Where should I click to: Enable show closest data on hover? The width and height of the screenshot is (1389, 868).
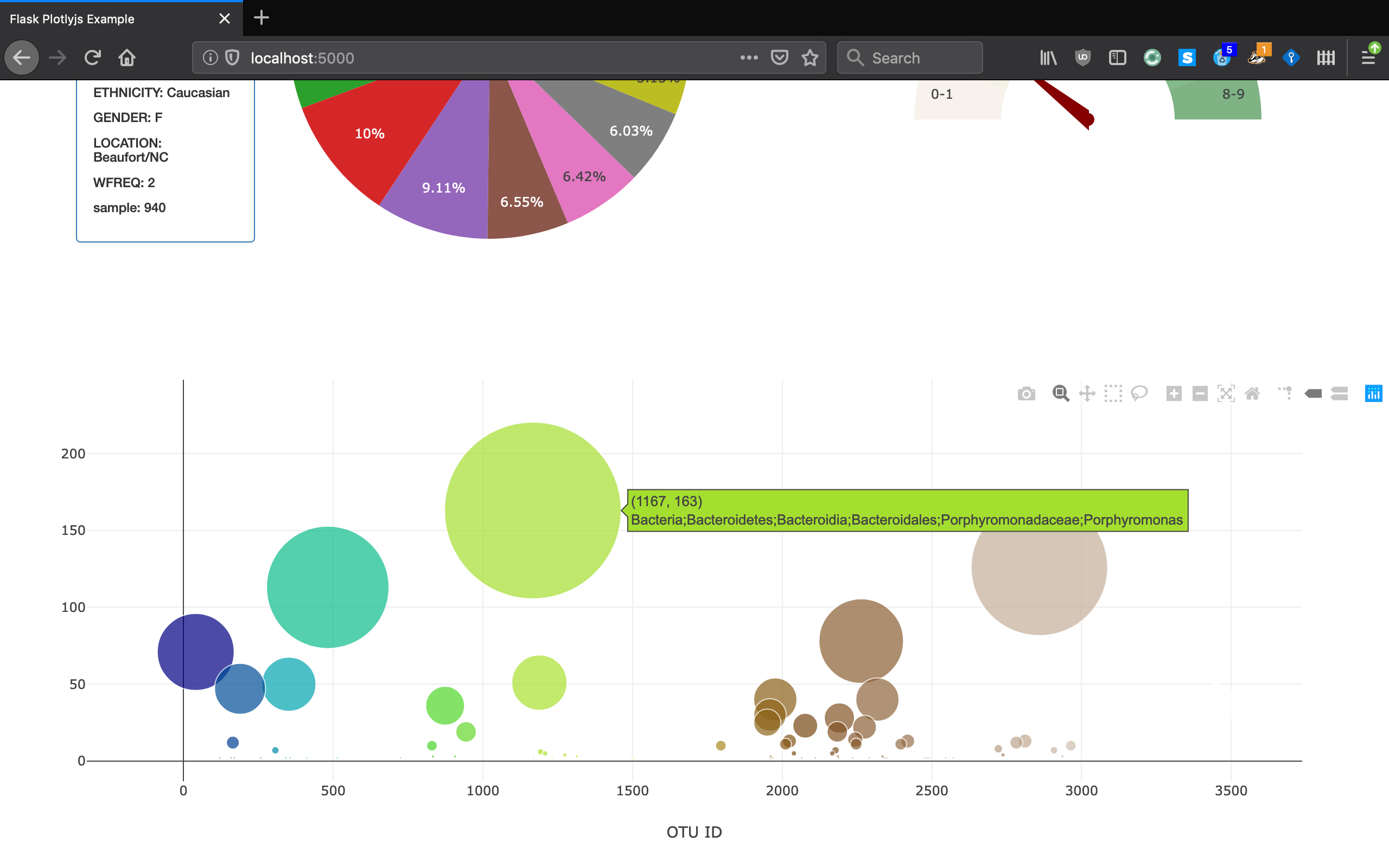click(1313, 394)
